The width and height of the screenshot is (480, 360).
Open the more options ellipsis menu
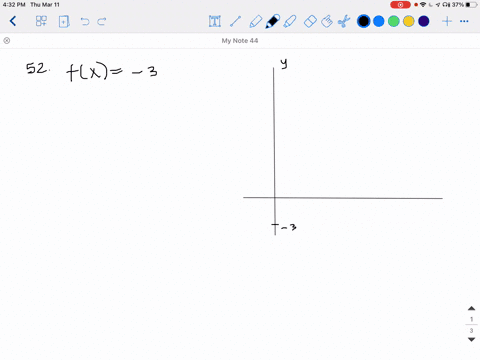[464, 21]
